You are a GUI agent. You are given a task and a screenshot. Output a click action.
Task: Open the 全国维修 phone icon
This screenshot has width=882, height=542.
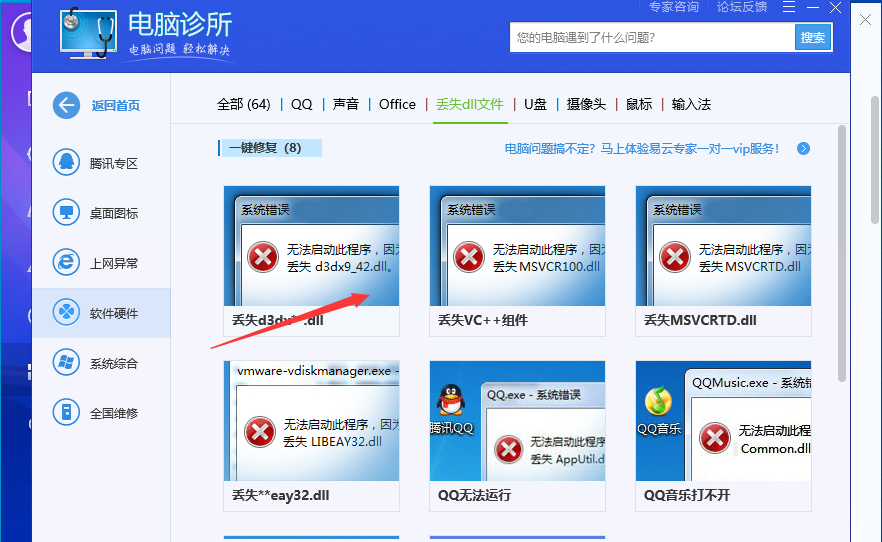click(66, 413)
